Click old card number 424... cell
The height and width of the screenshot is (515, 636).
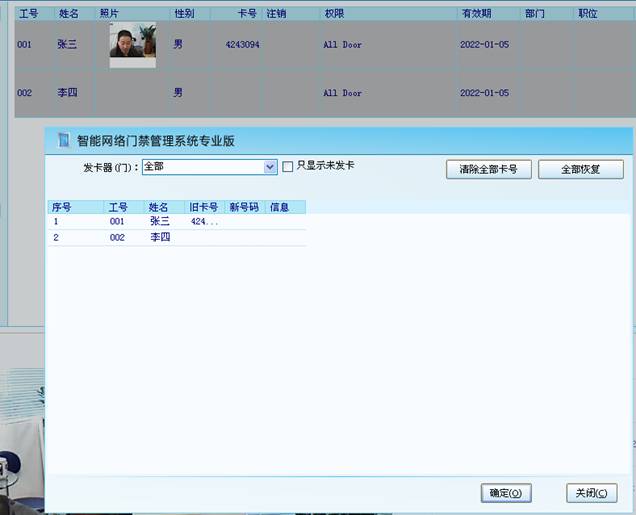[204, 221]
